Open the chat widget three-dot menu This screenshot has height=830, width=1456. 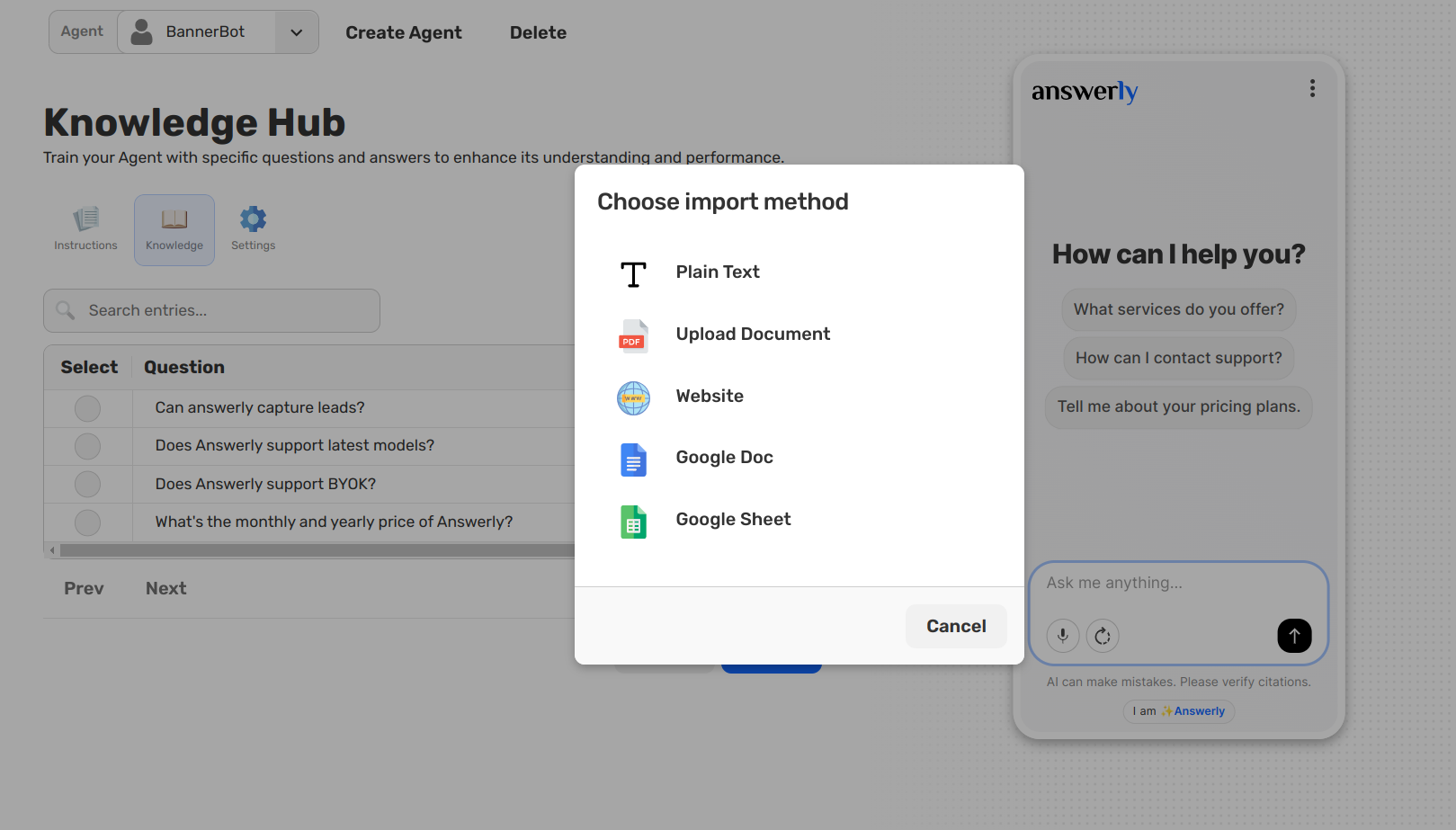pyautogui.click(x=1312, y=88)
